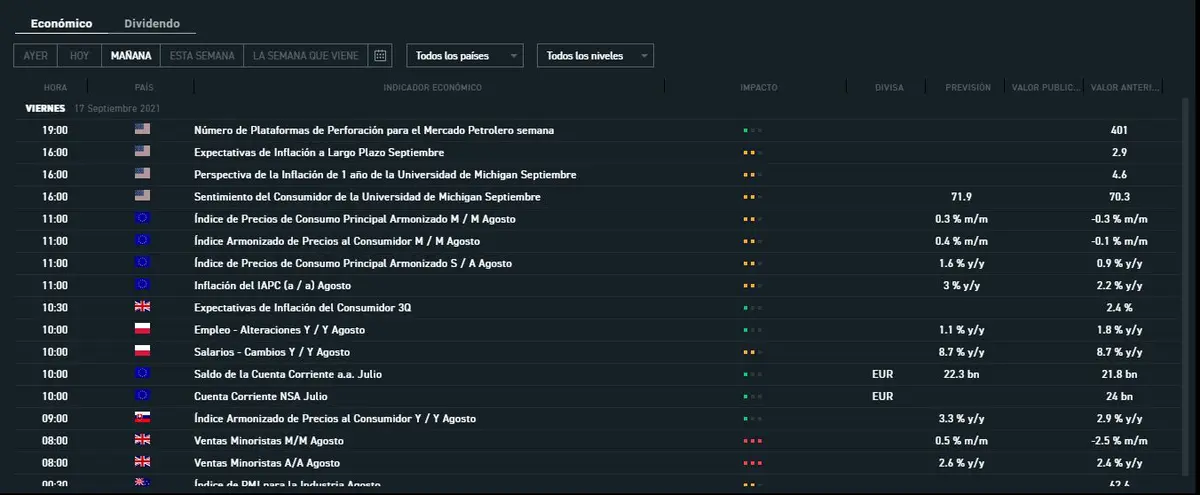Click impact level indicator for Salarios - Cambios
Image resolution: width=1200 pixels, height=495 pixels.
click(752, 352)
